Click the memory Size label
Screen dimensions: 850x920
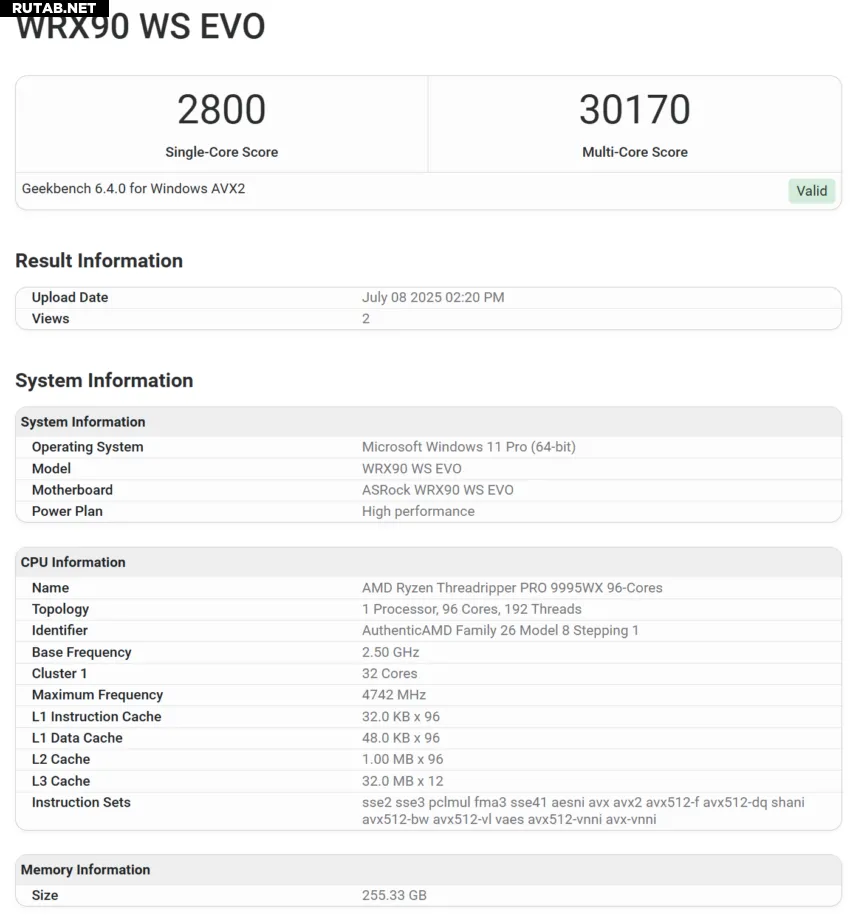coord(45,895)
